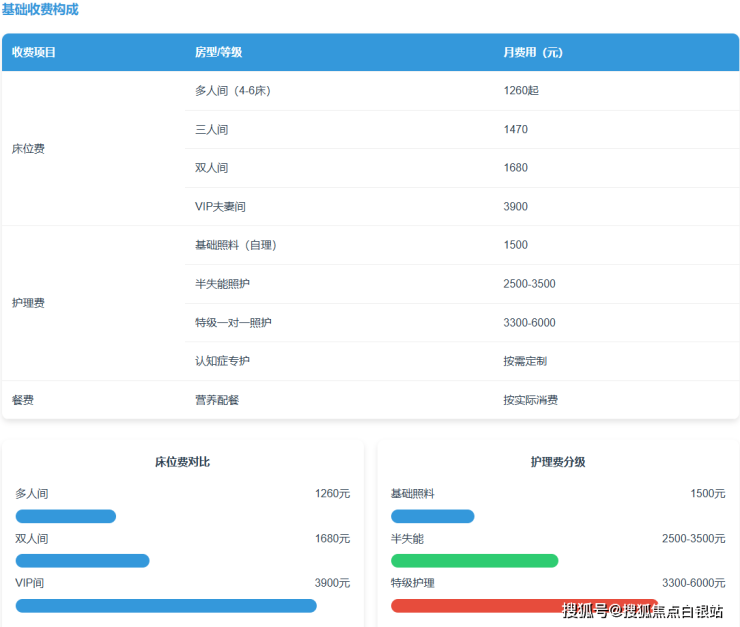Click the 月费用（元） column header
The height and width of the screenshot is (627, 740).
532,52
